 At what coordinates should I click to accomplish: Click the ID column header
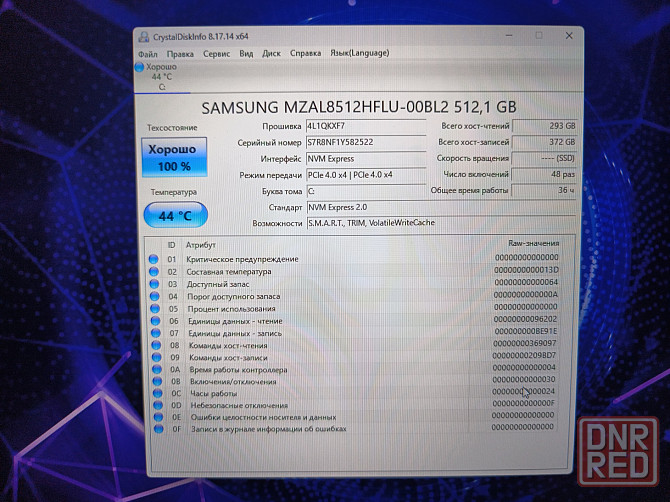pos(171,245)
